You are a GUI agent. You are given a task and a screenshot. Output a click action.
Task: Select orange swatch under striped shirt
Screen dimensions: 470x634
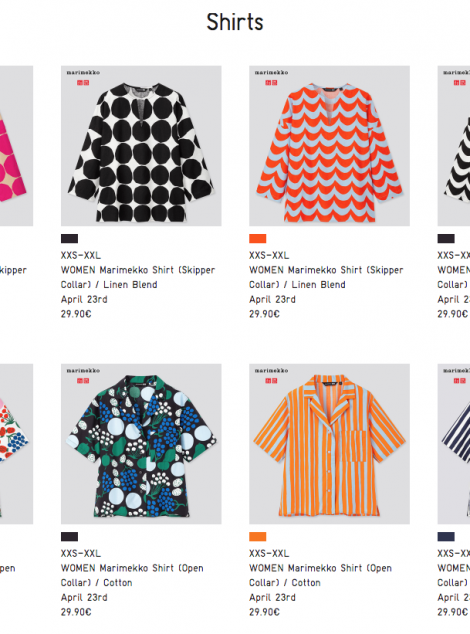click(x=258, y=537)
